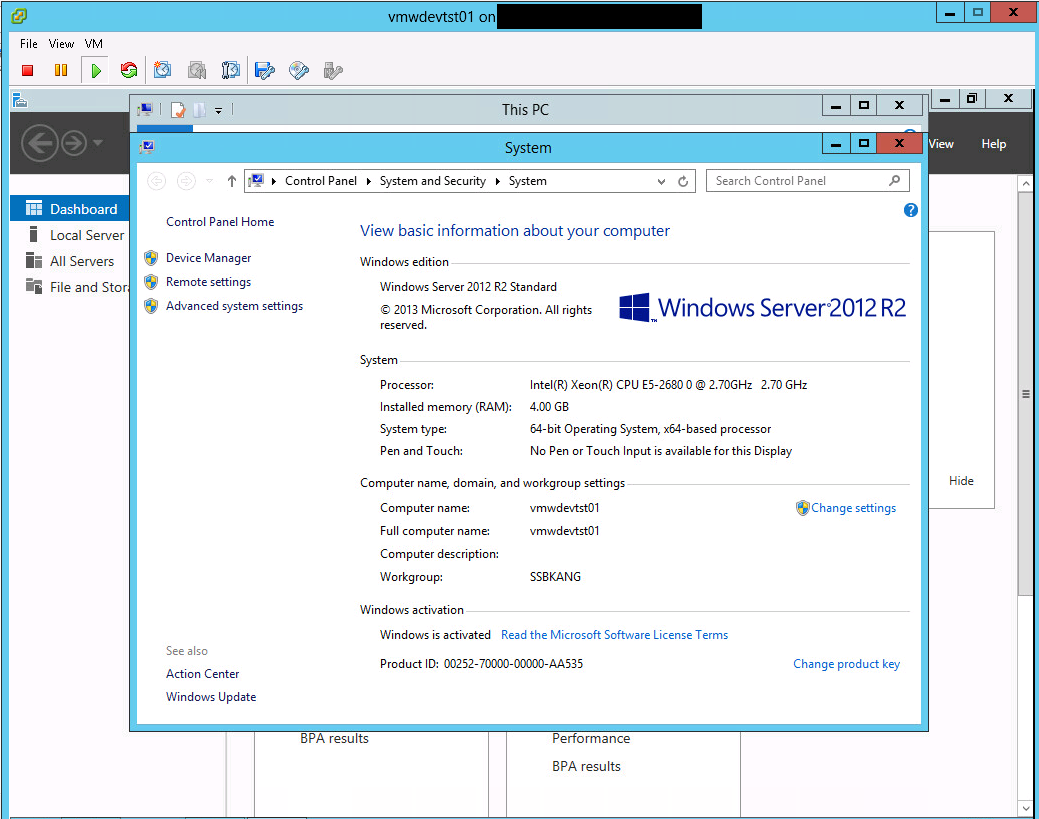Click the red power off VM button
Screen dimensions: 1039x819
[28, 70]
